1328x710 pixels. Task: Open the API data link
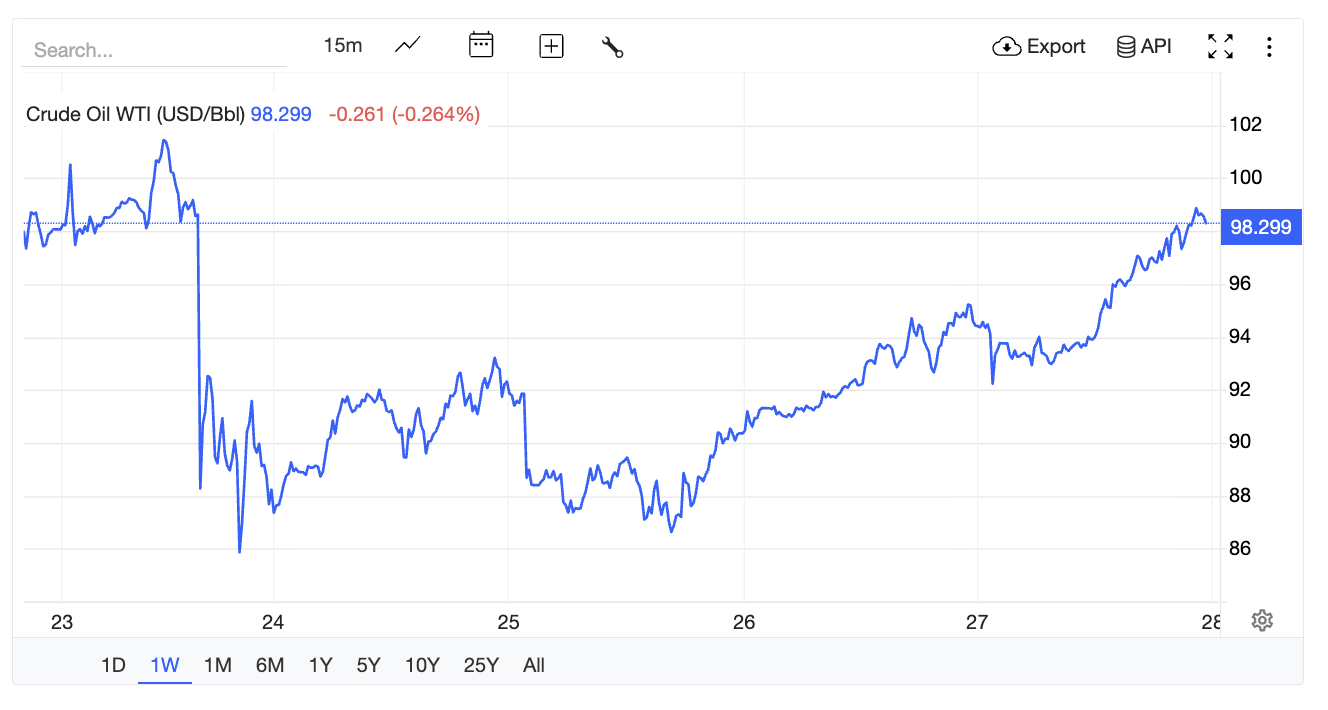[x=1144, y=46]
